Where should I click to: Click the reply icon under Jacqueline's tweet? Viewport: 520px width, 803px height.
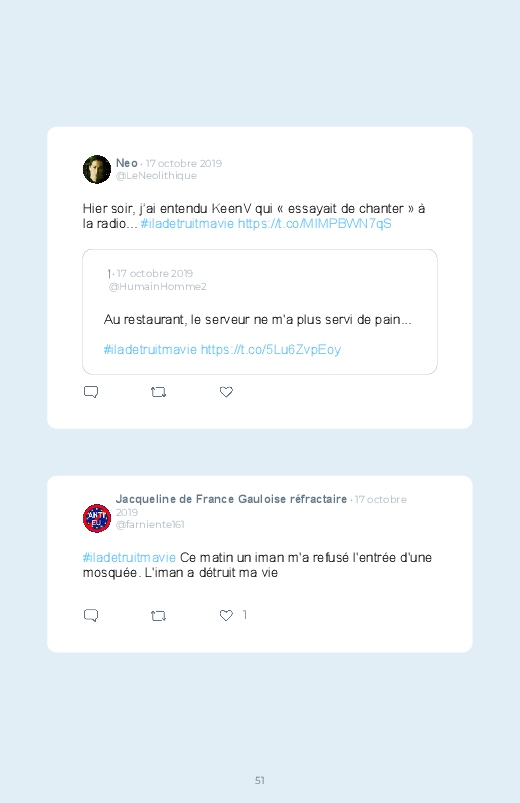click(x=91, y=615)
